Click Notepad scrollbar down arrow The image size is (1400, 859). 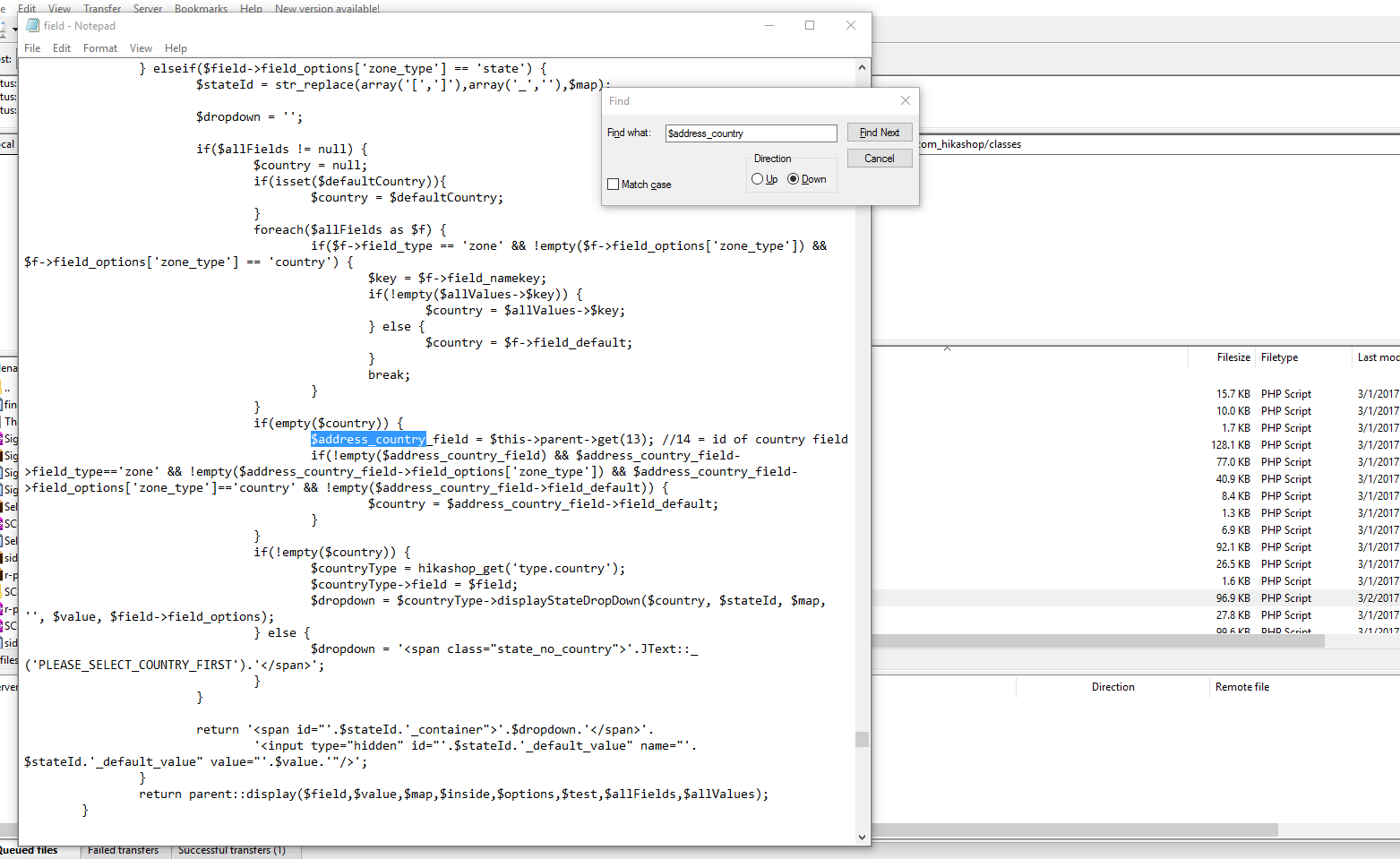coord(862,838)
